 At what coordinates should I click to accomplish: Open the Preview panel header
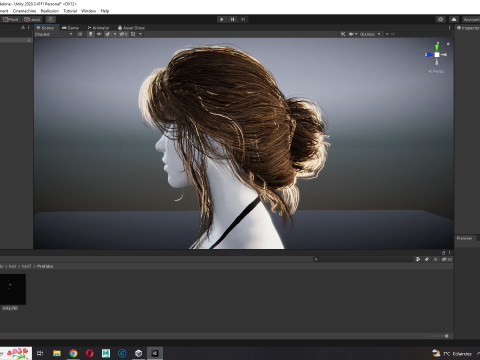(464, 238)
